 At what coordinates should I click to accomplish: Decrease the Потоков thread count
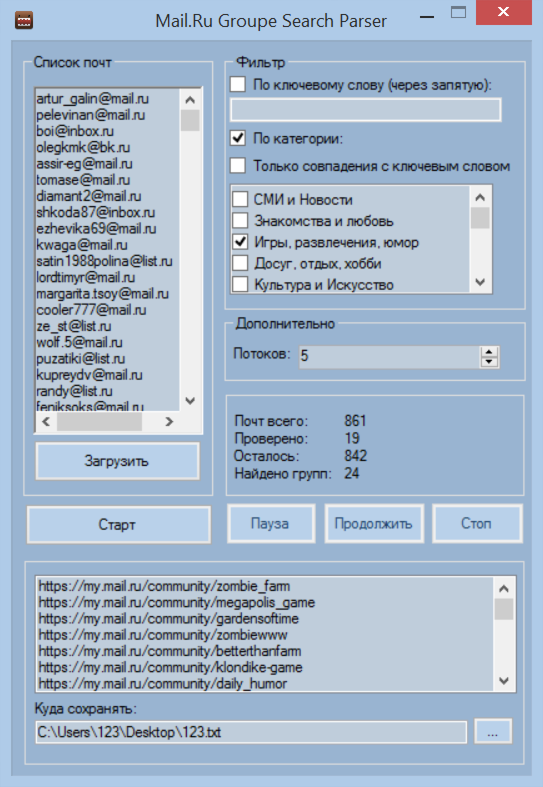click(489, 361)
